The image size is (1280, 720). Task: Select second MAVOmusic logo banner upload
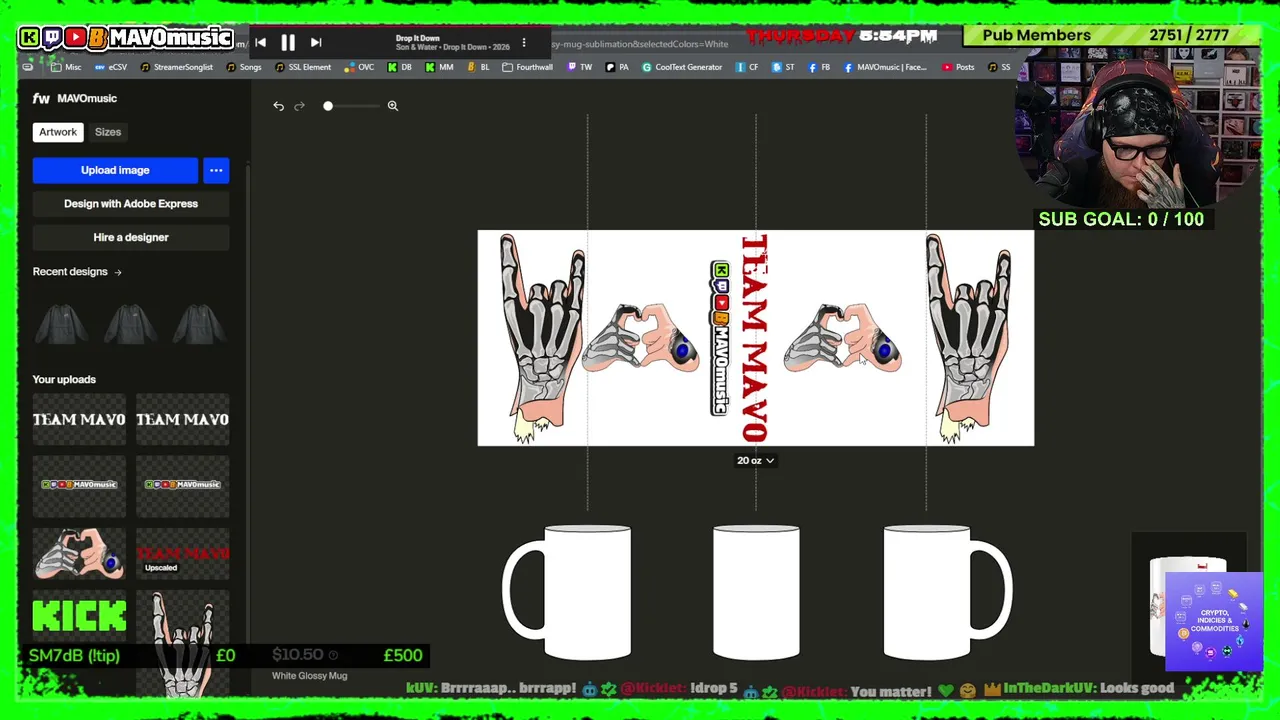coord(183,485)
